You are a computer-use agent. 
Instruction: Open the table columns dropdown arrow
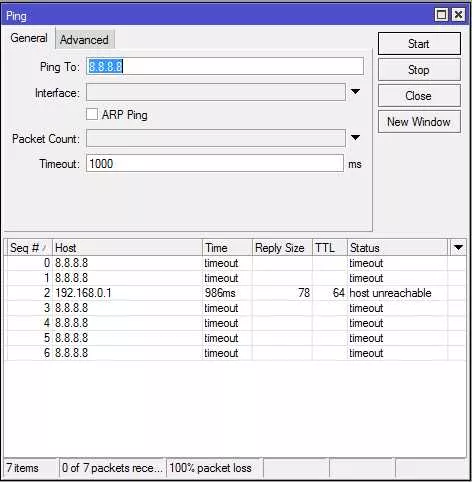(x=458, y=248)
